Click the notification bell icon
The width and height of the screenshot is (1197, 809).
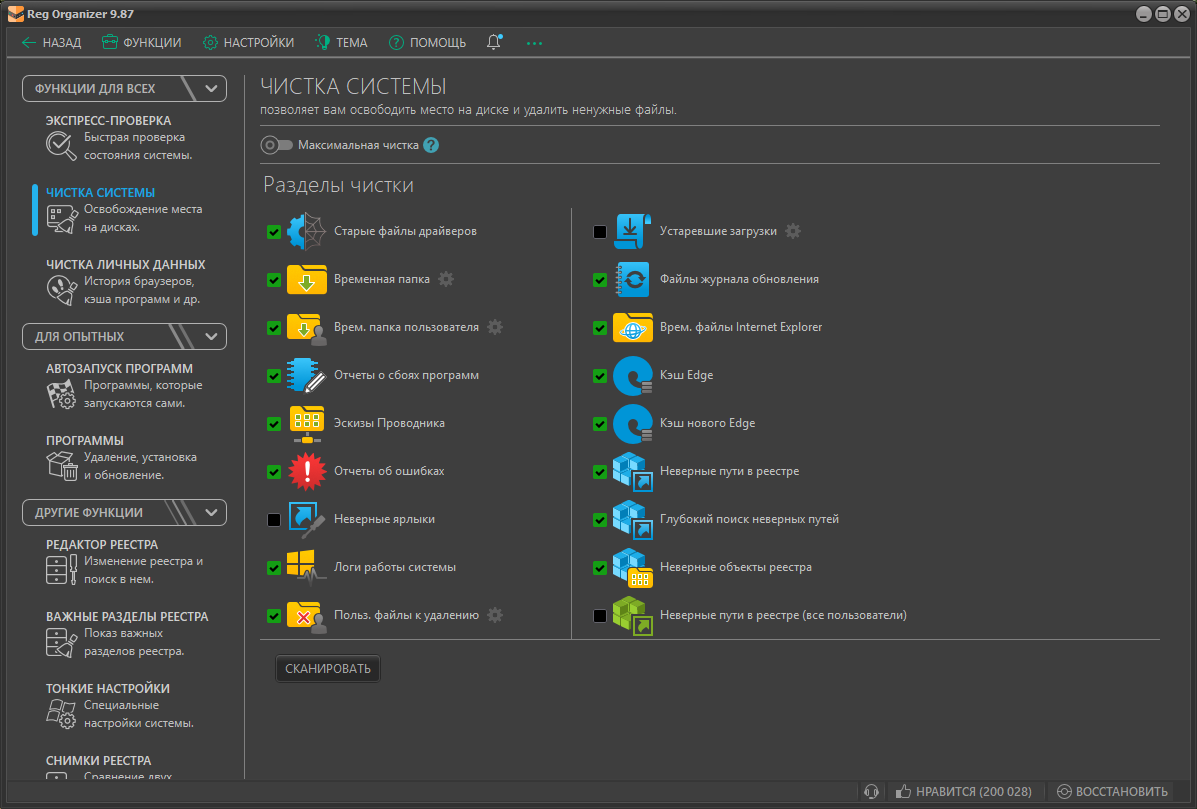point(493,43)
